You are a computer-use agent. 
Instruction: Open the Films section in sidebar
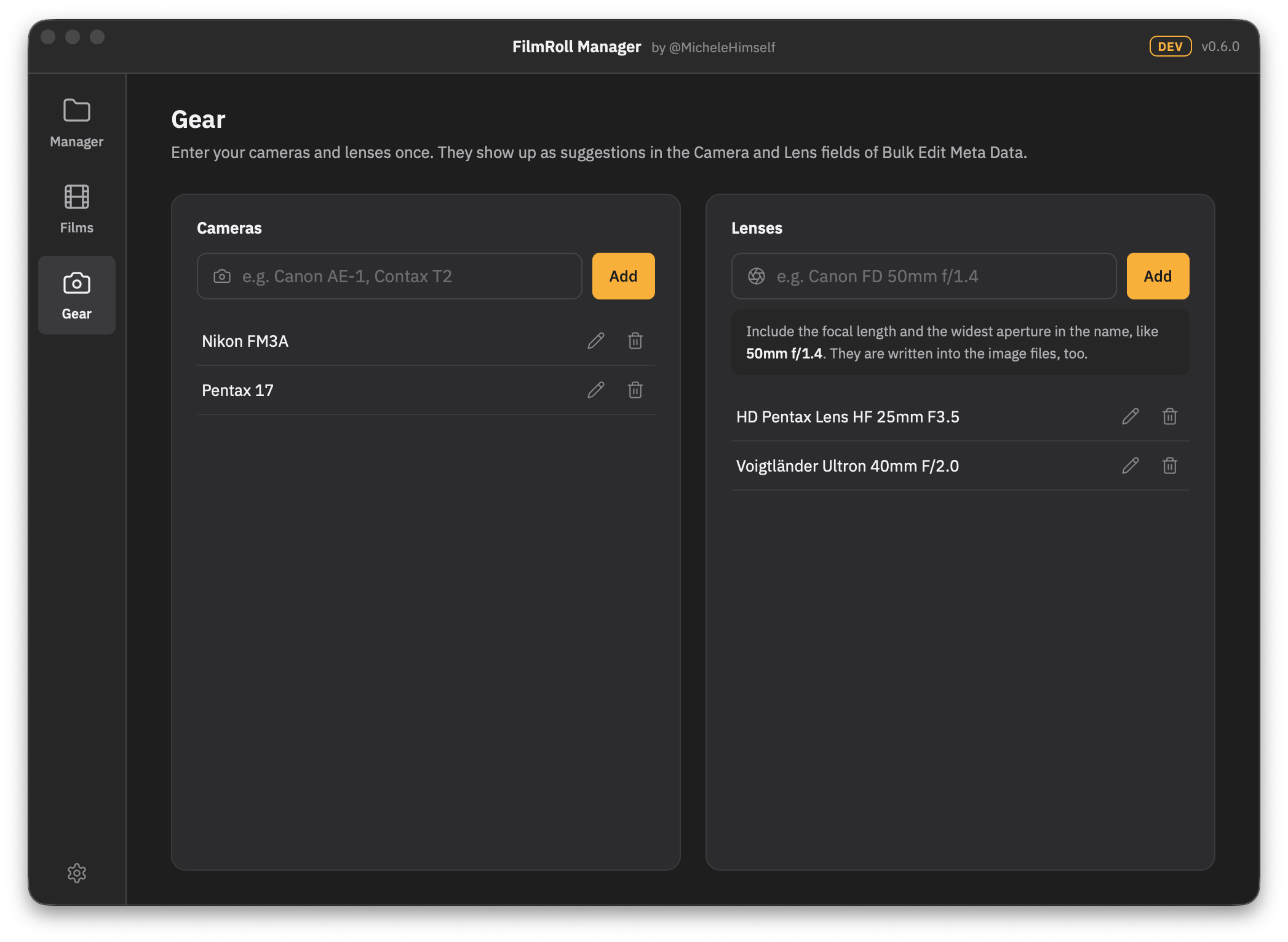point(76,209)
